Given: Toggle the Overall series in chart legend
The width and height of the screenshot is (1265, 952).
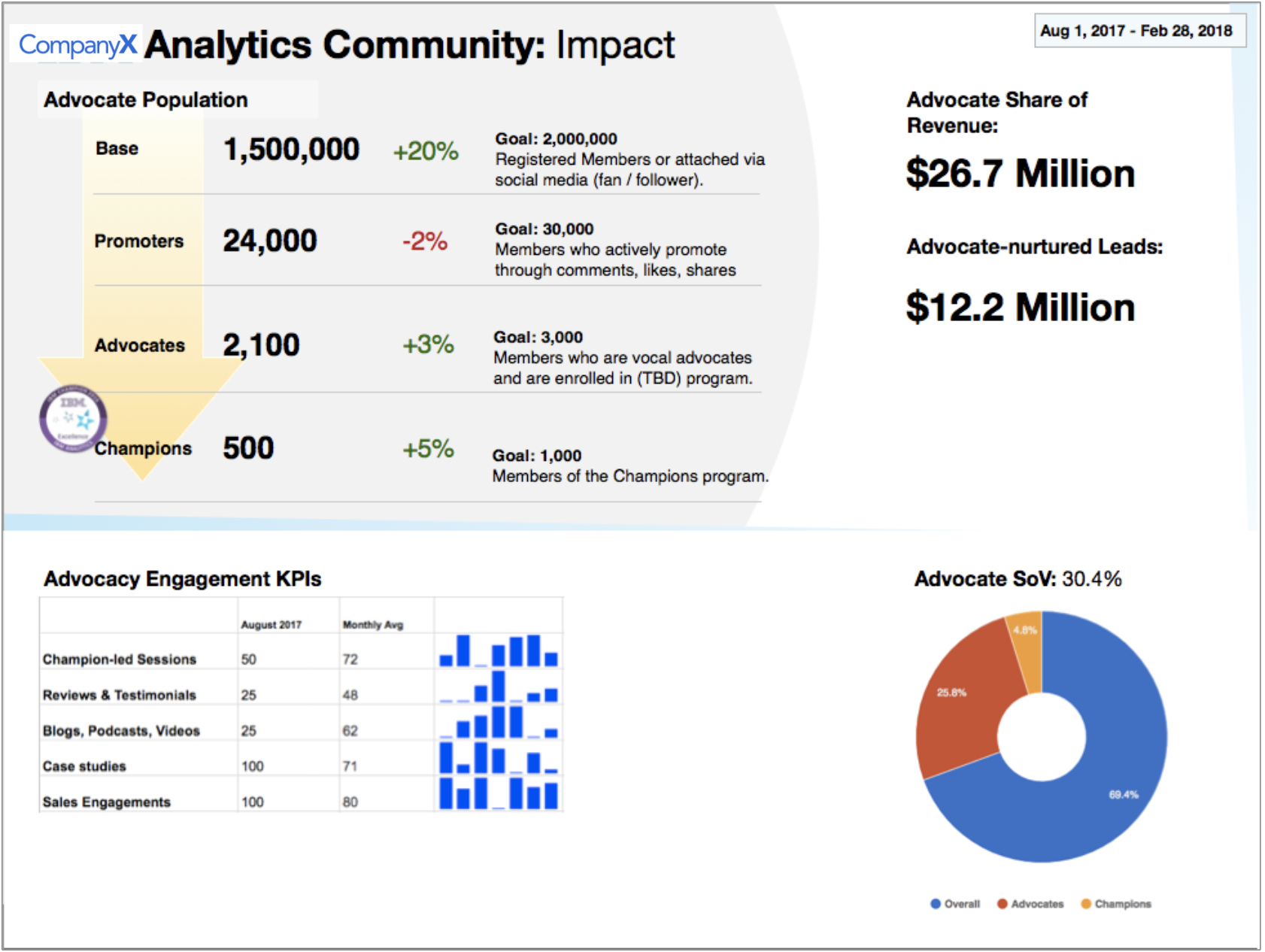Looking at the screenshot, I should (x=955, y=904).
